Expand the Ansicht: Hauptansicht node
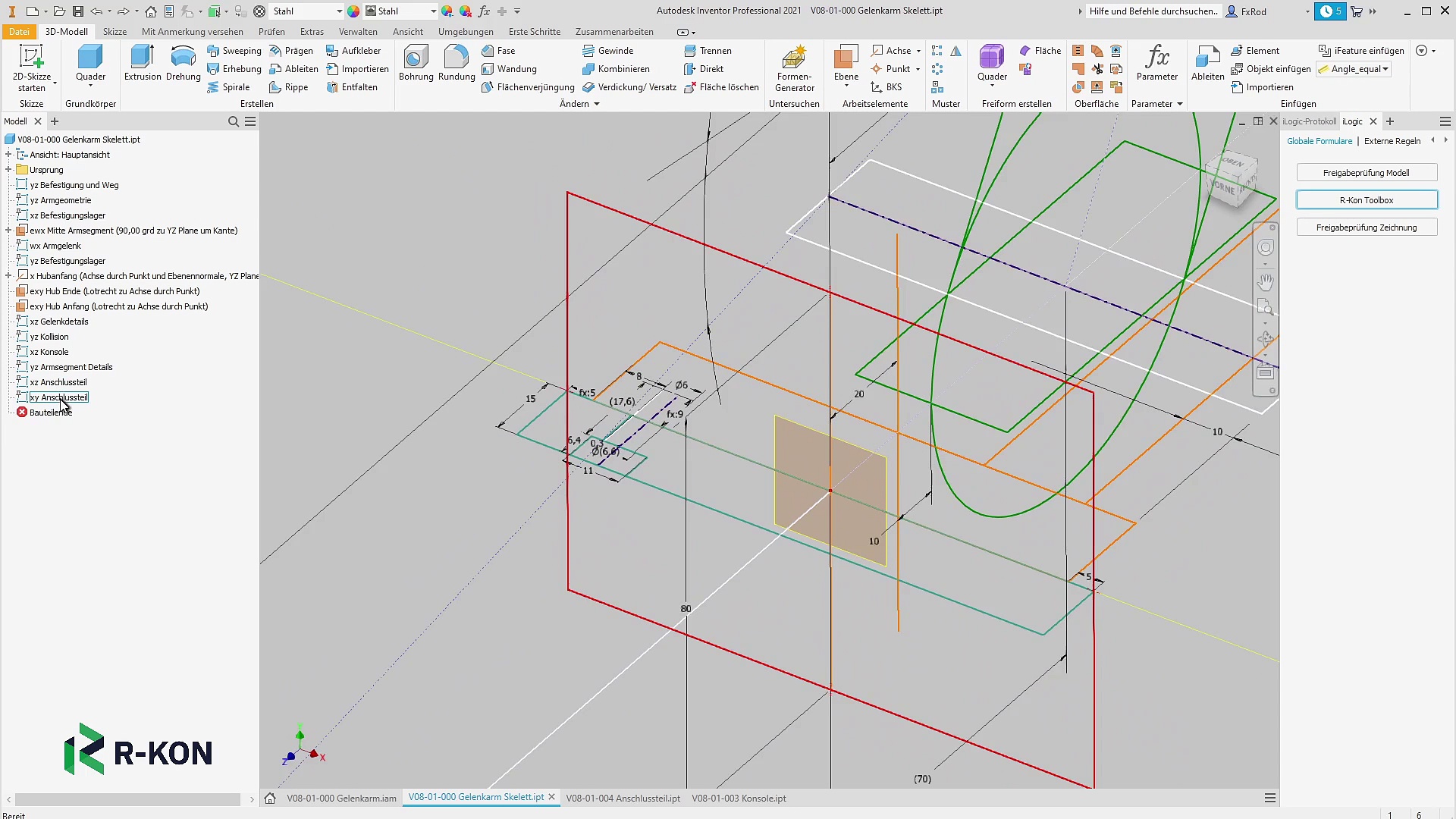The width and height of the screenshot is (1456, 819). (x=8, y=155)
